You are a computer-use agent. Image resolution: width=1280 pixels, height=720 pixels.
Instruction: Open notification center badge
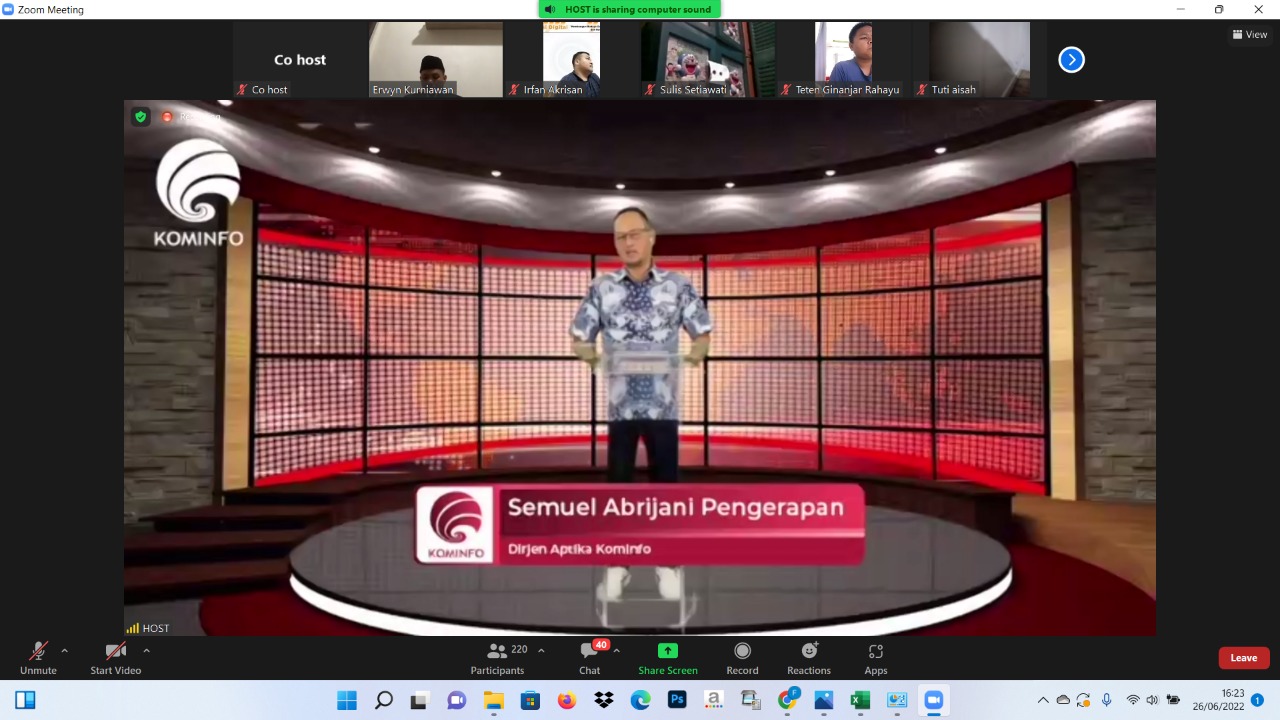(x=1258, y=700)
